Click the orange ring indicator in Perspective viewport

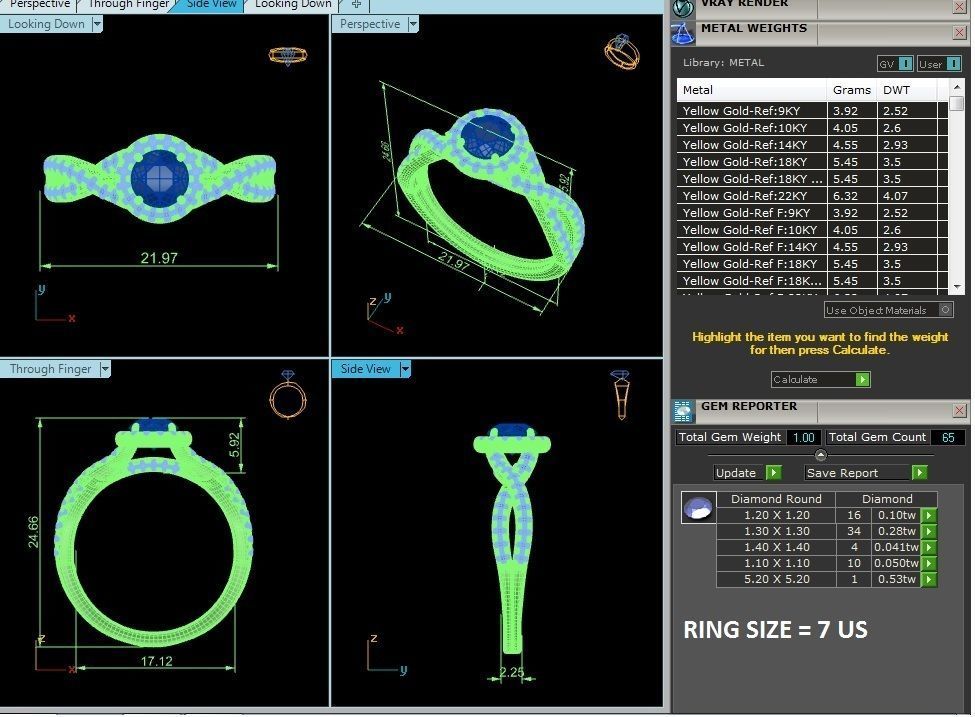pos(622,52)
